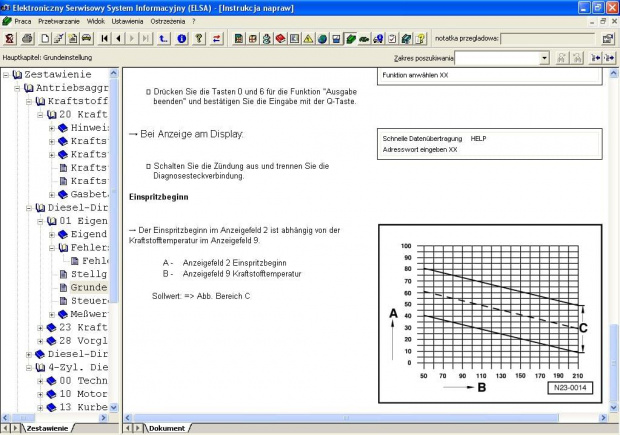This screenshot has height=435, width=620.
Task: Click the document vertical scrollbar down arrow
Action: click(613, 407)
